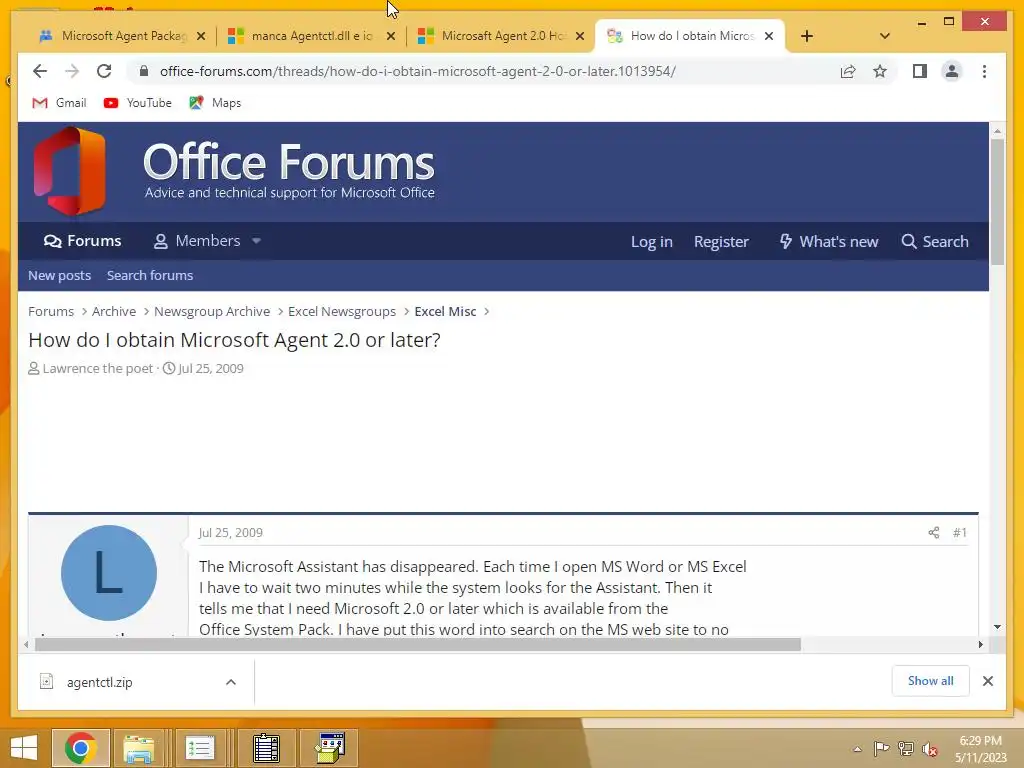Open forum Search
1024x768 pixels.
tap(935, 242)
